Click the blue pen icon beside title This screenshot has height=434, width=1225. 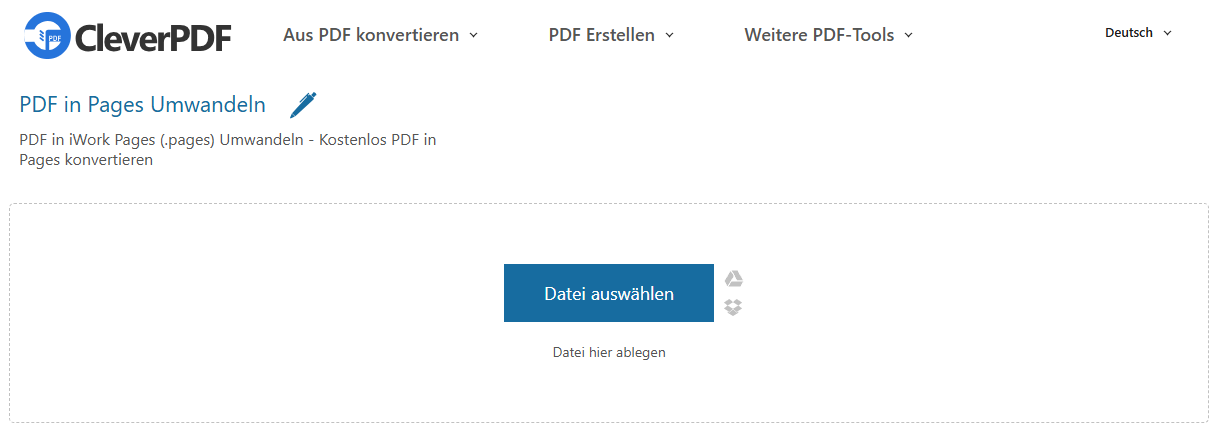click(302, 104)
